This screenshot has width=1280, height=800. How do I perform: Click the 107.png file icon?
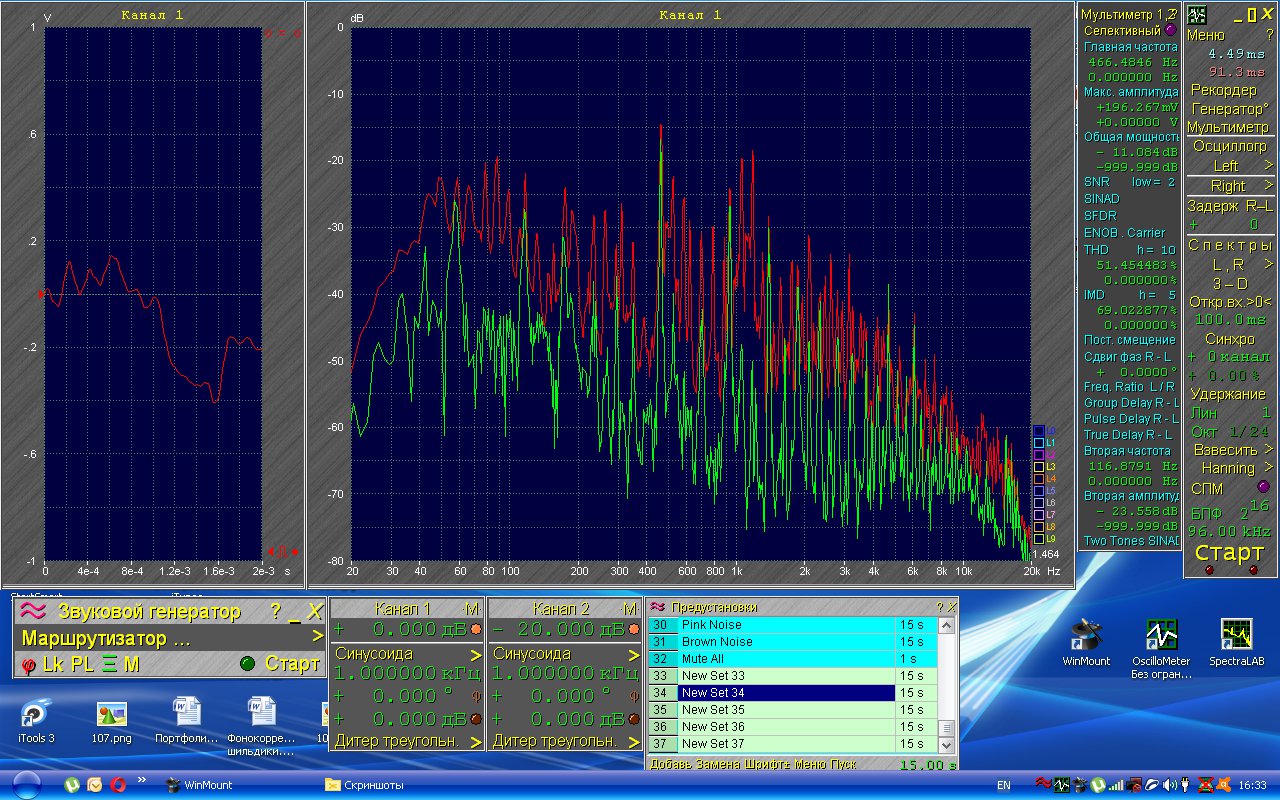(x=111, y=720)
